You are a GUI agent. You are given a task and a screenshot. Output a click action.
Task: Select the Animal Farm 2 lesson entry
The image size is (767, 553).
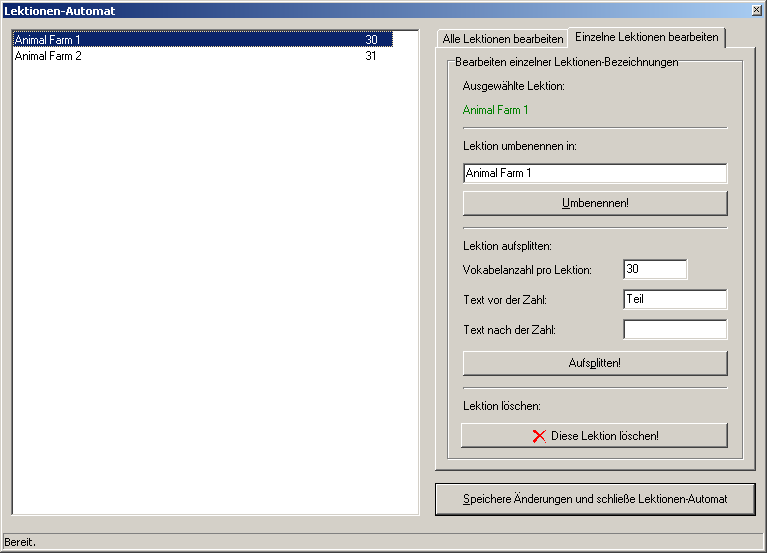[48, 56]
